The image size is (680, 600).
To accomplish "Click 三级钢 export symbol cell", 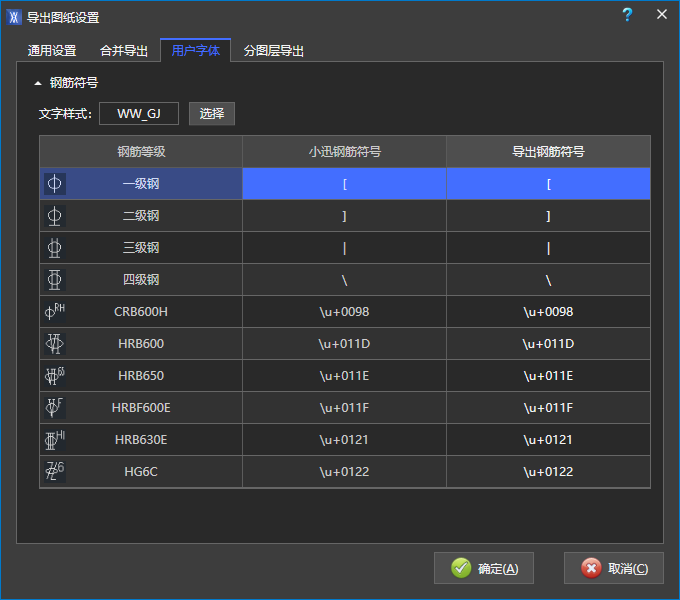I will tap(549, 248).
